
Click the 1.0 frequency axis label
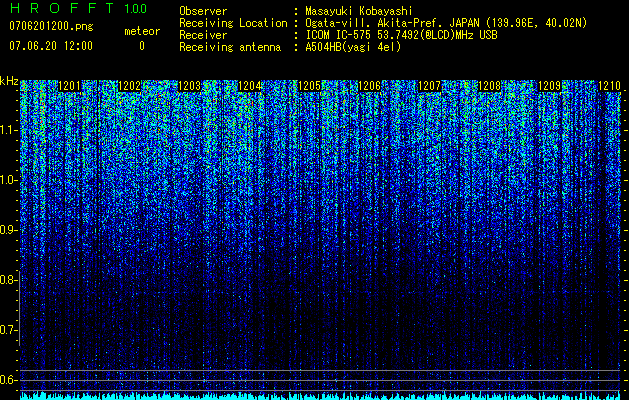click(x=8, y=180)
